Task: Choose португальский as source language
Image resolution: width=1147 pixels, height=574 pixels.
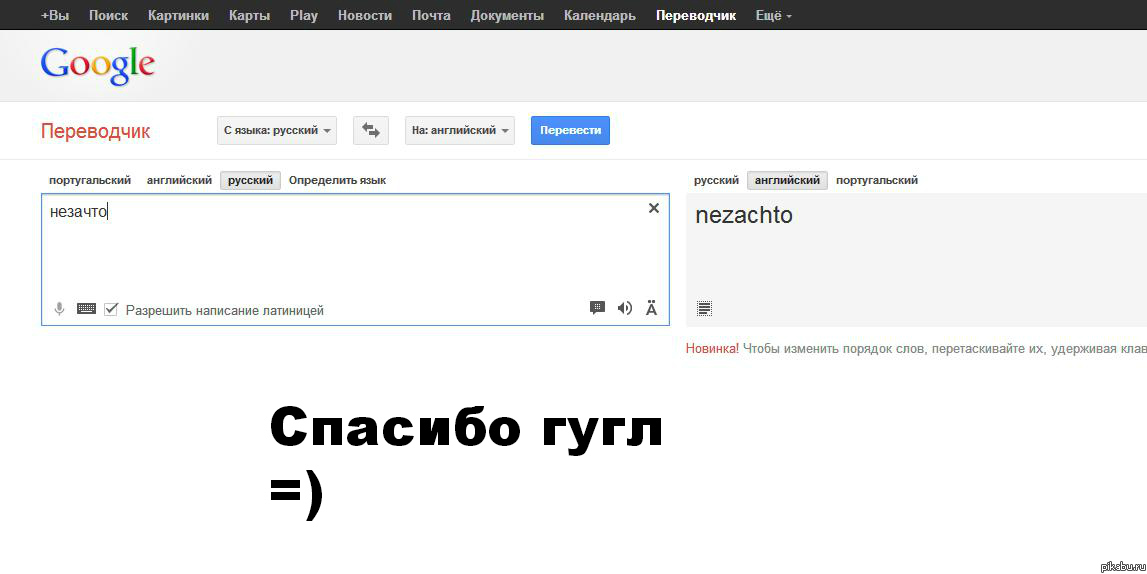Action: (90, 180)
